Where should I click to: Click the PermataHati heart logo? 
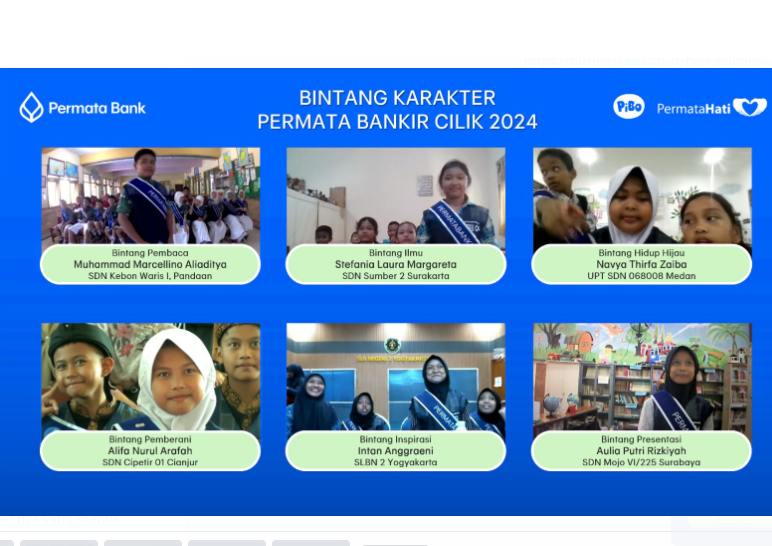click(x=750, y=107)
